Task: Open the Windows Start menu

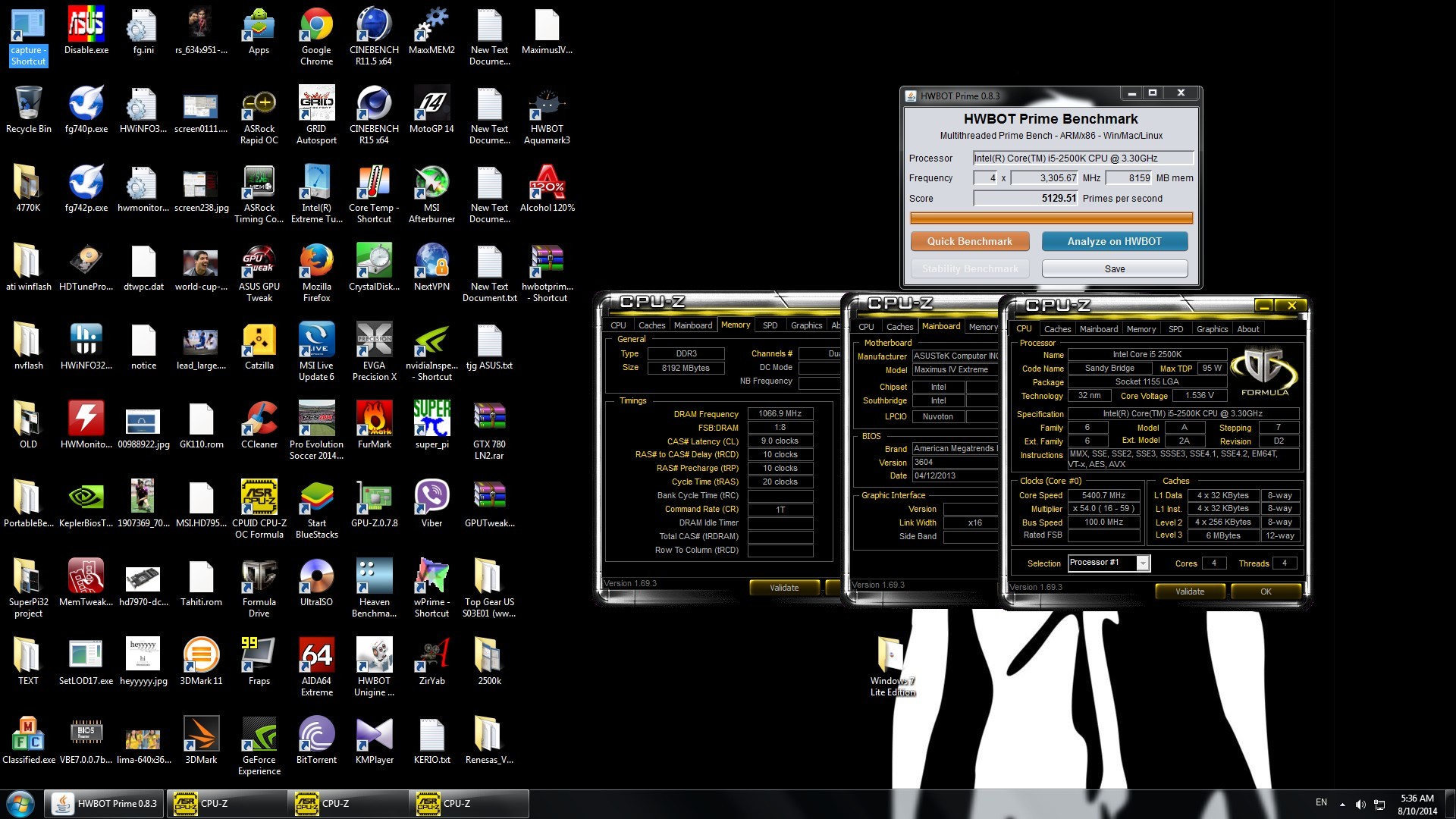Action: click(x=20, y=804)
